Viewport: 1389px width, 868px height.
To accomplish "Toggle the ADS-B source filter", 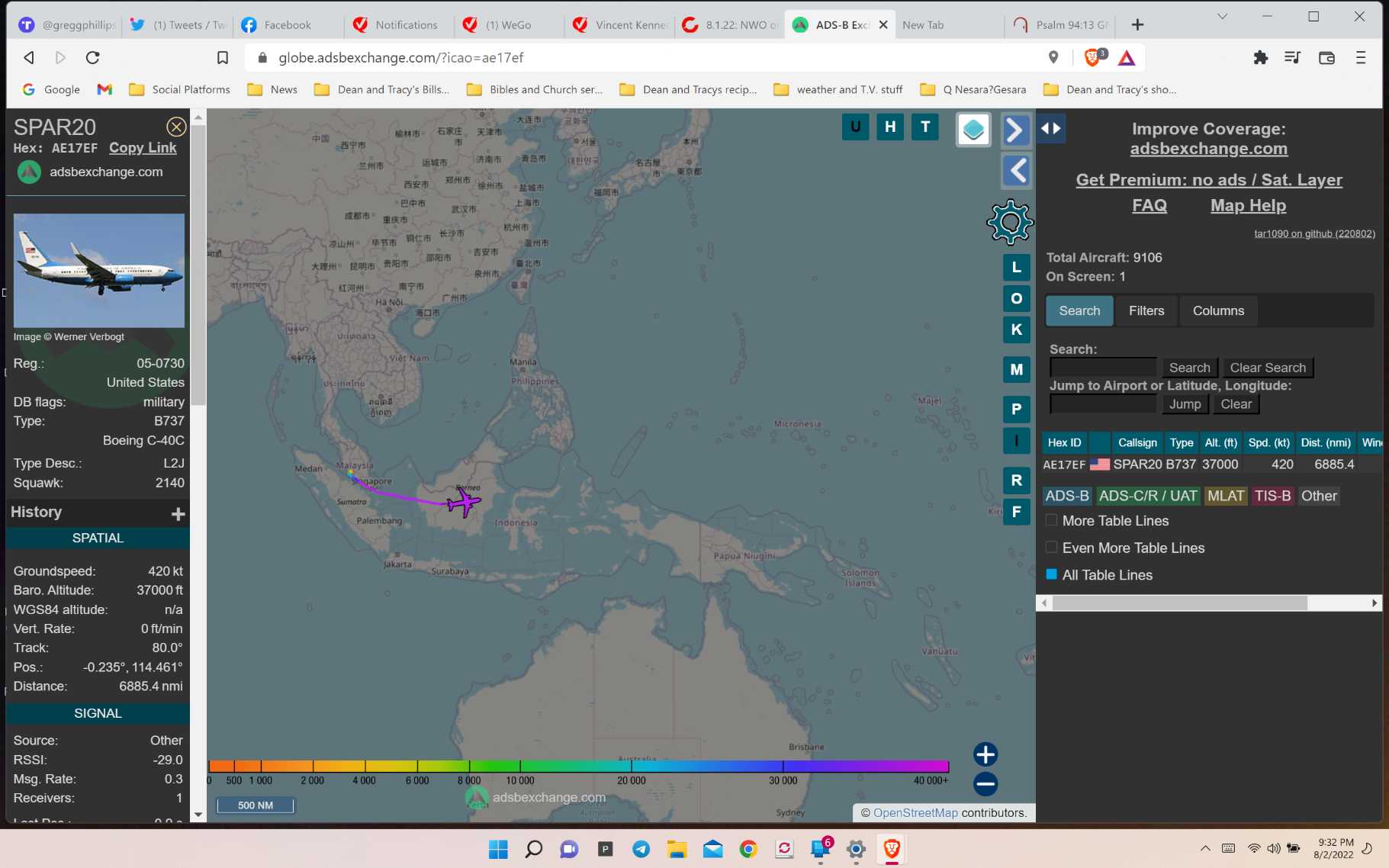I will [x=1067, y=496].
